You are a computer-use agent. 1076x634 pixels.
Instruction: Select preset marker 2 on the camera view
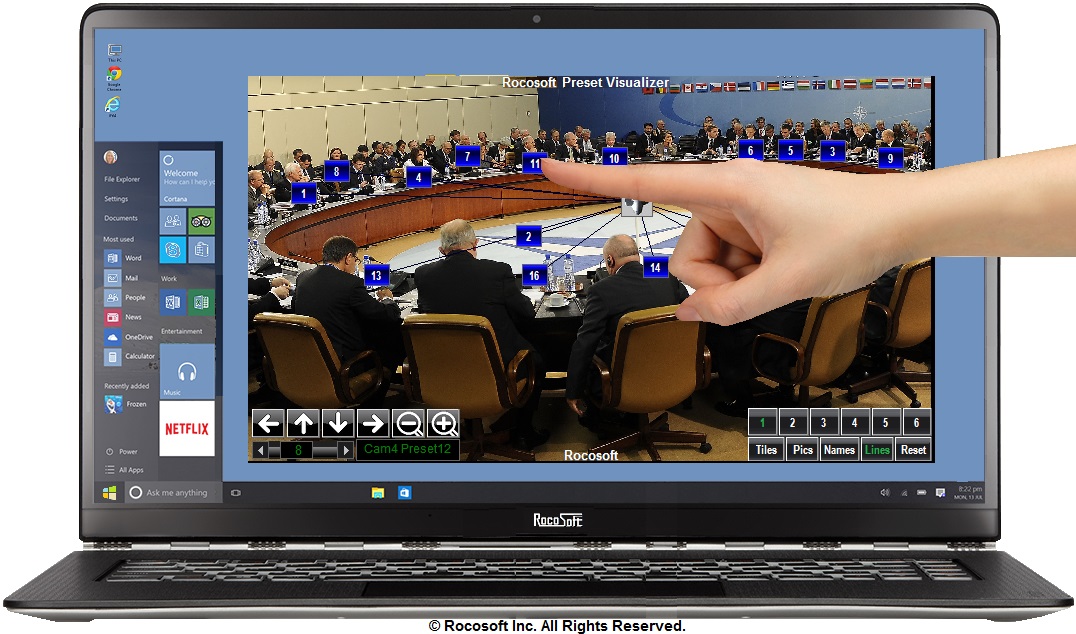click(528, 237)
